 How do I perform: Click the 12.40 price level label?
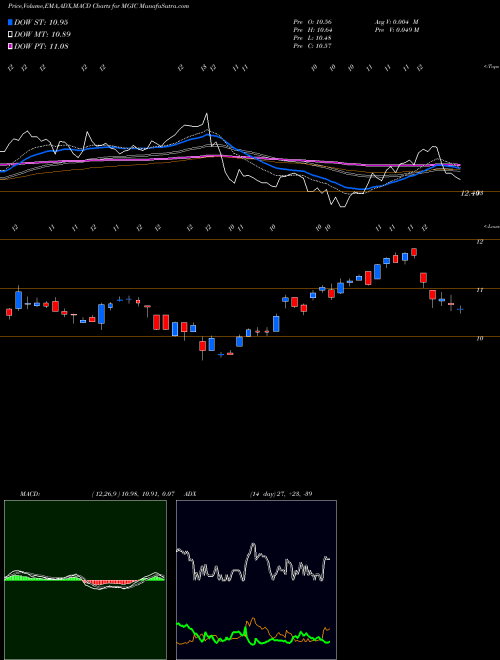471,193
